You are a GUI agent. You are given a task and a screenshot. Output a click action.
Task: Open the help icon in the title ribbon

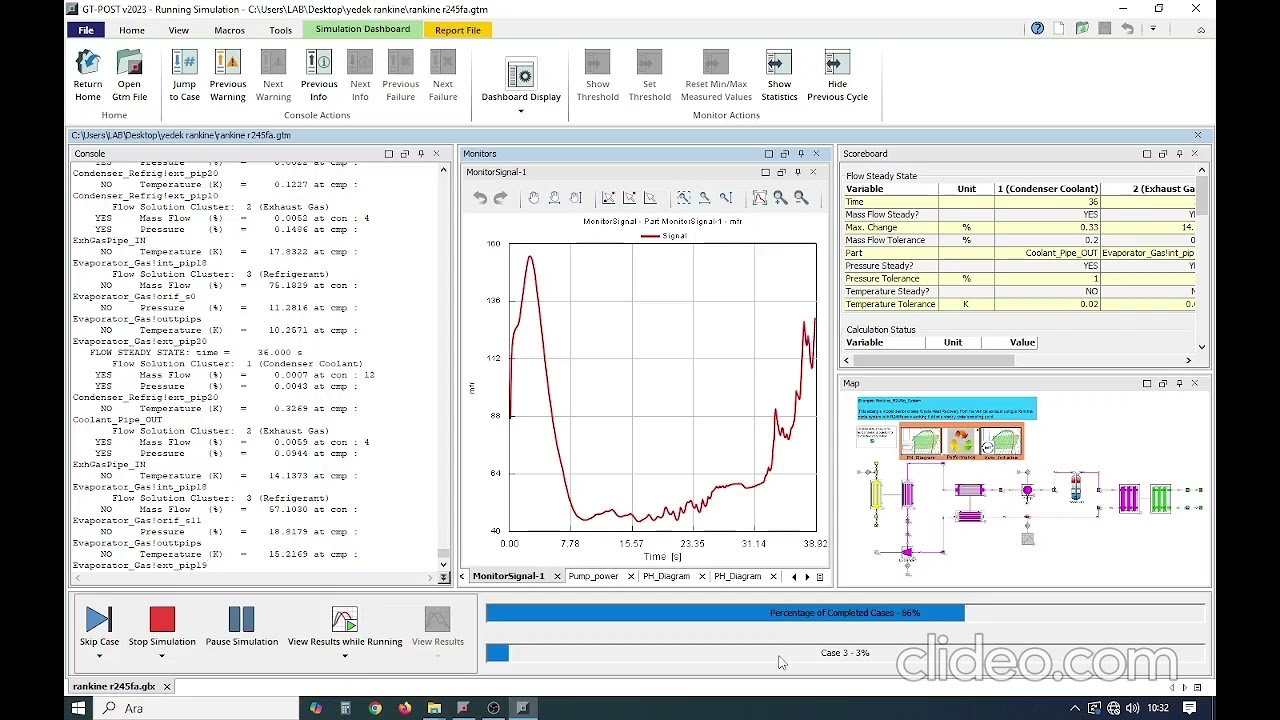point(1037,29)
